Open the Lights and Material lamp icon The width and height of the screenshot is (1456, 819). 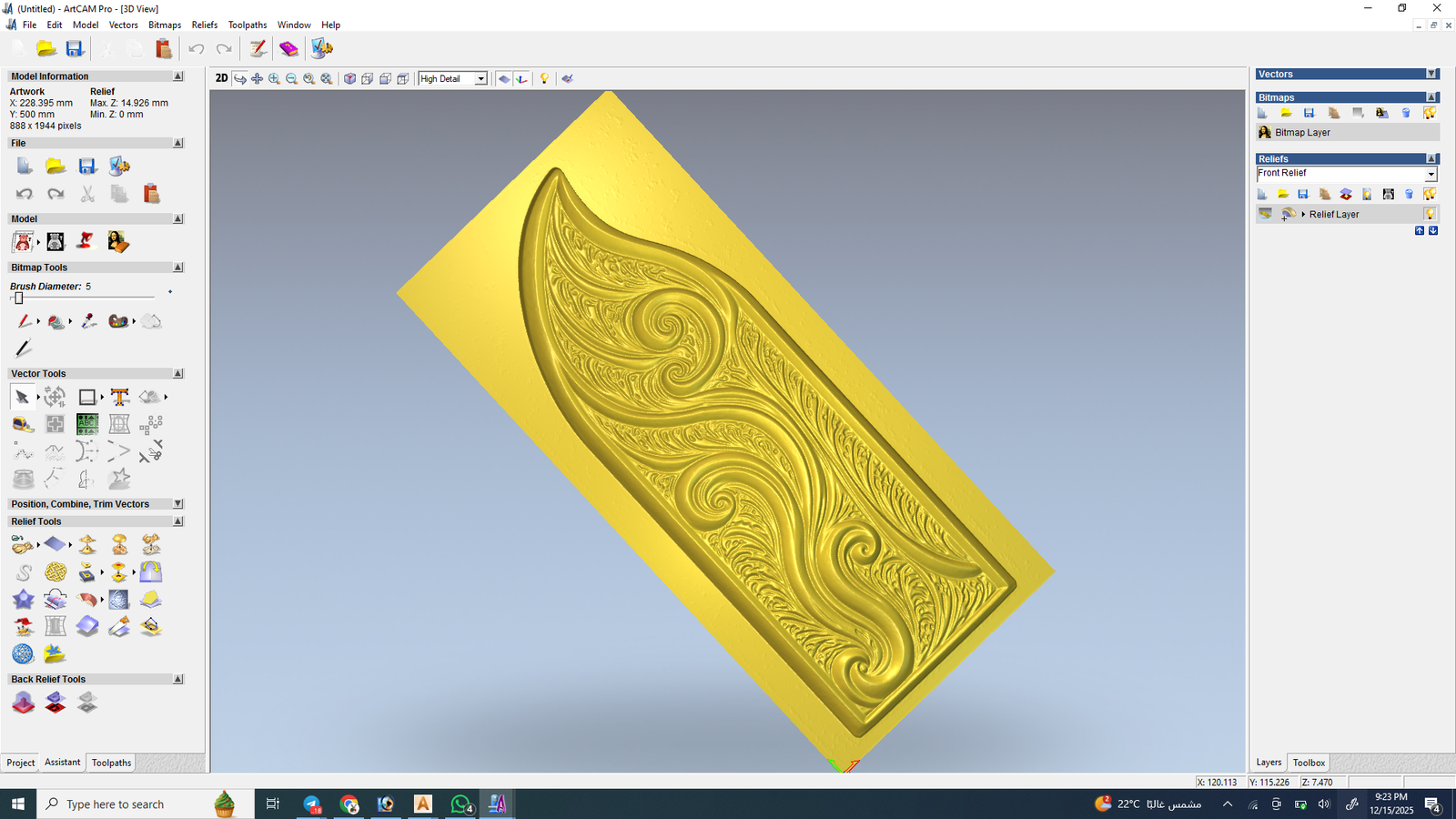click(544, 79)
